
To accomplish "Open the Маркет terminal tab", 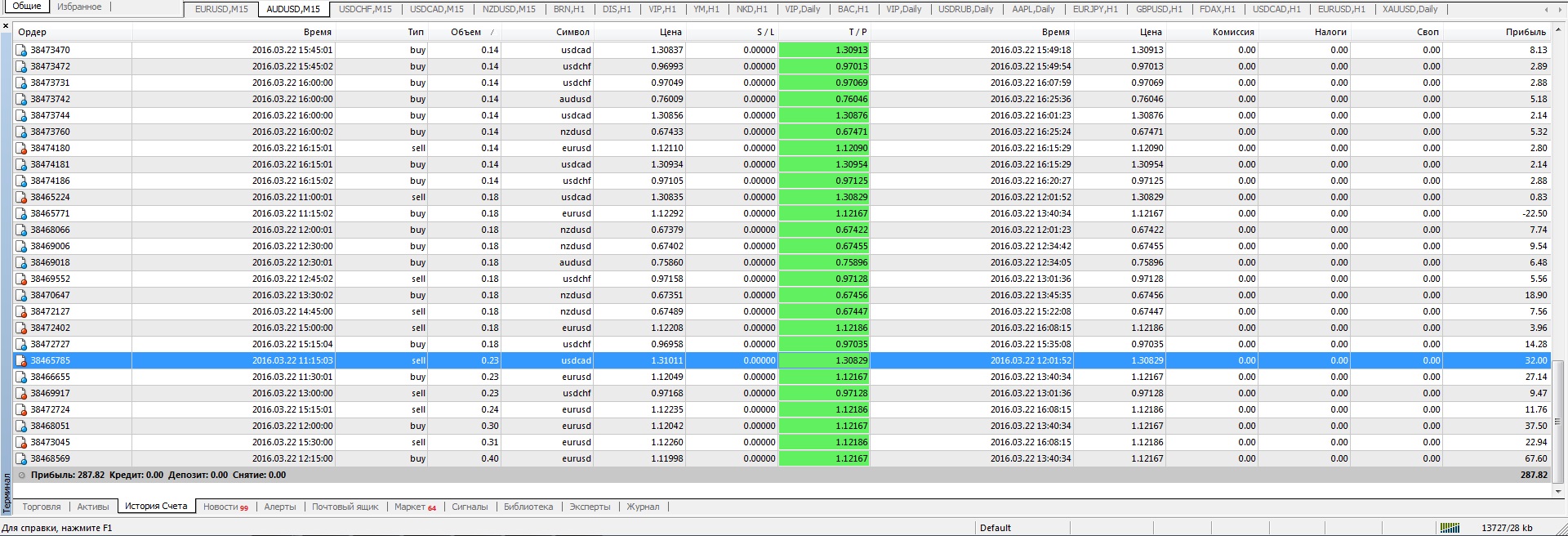I will pos(415,507).
